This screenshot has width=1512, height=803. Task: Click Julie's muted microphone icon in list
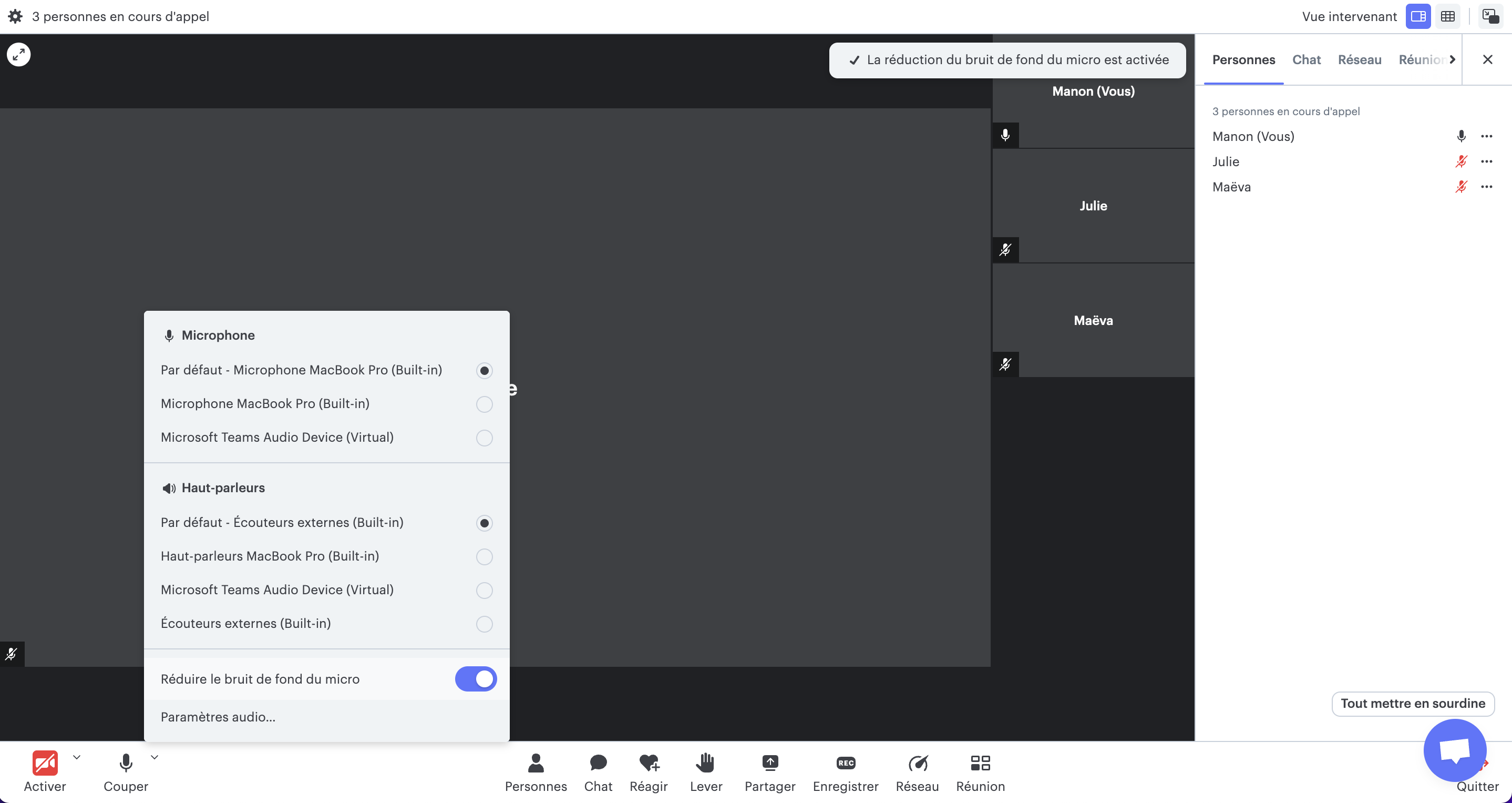point(1462,161)
